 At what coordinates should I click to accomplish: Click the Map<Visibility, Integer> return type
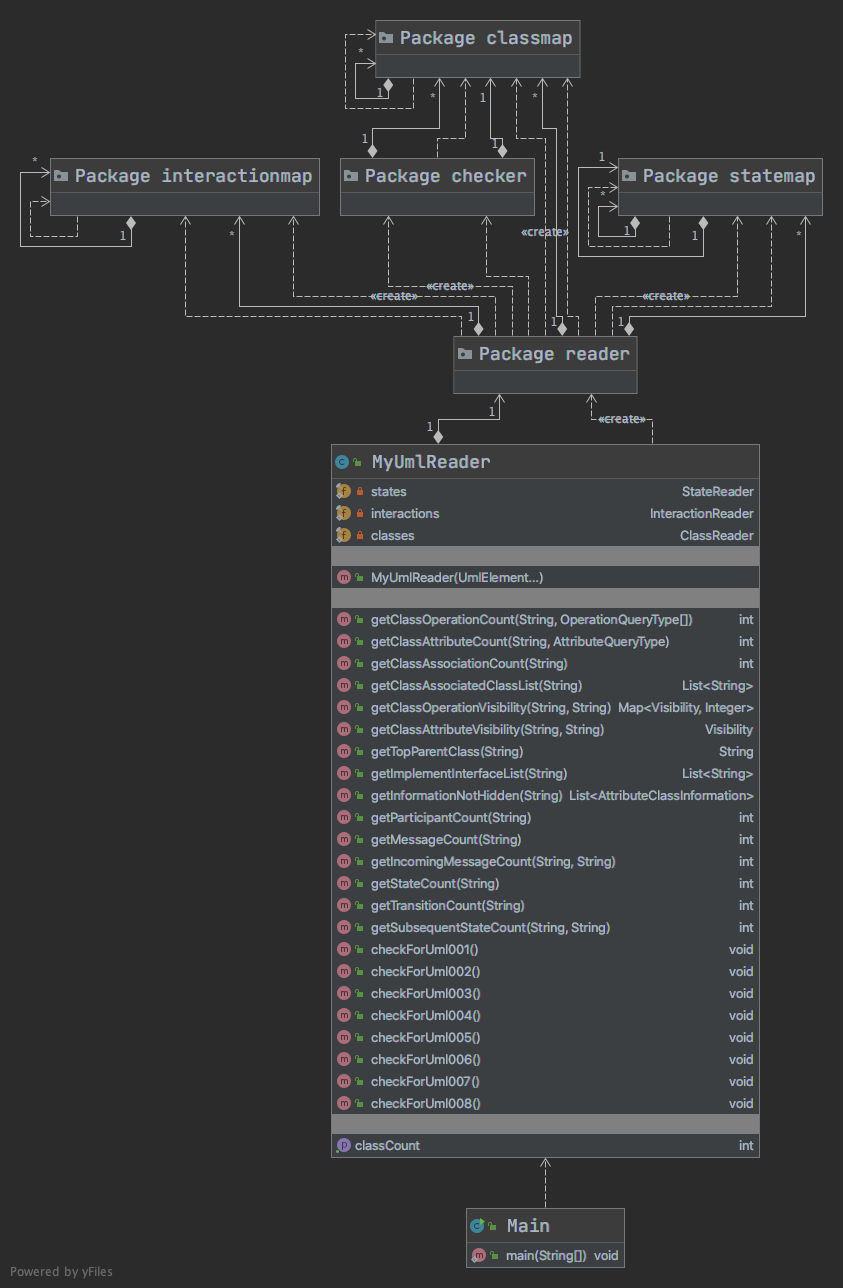686,707
